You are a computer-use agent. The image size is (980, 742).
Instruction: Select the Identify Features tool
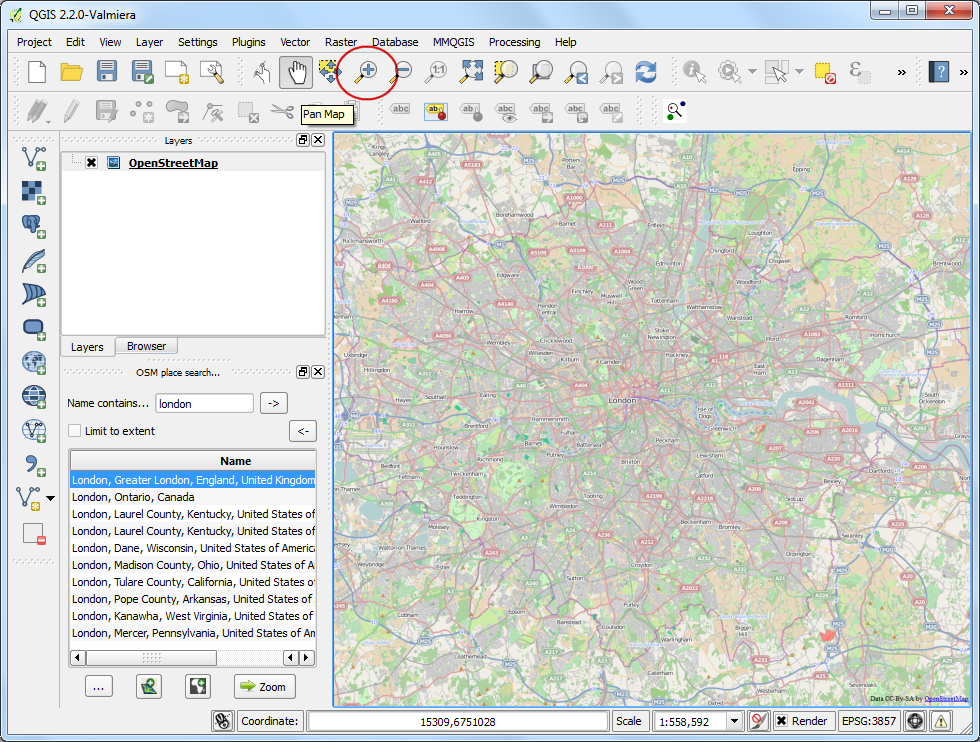pyautogui.click(x=694, y=72)
